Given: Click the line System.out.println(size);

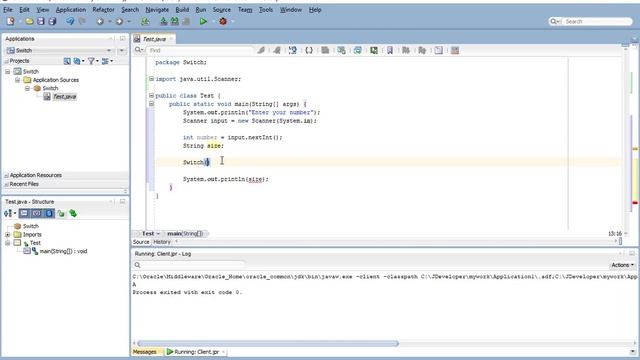Looking at the screenshot, I should pyautogui.click(x=226, y=179).
